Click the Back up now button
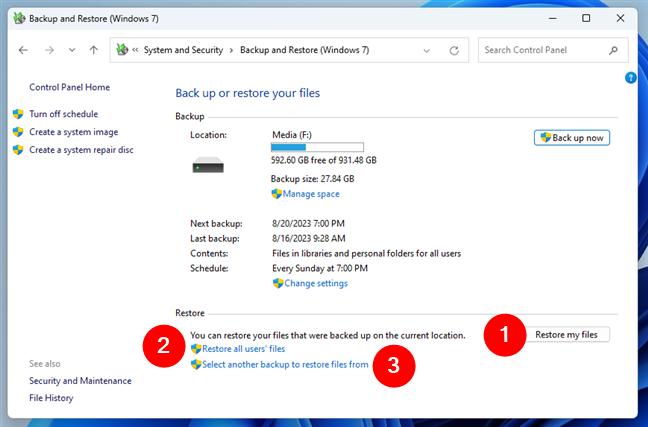Screen dimensions: 648x427 pyautogui.click(x=572, y=138)
